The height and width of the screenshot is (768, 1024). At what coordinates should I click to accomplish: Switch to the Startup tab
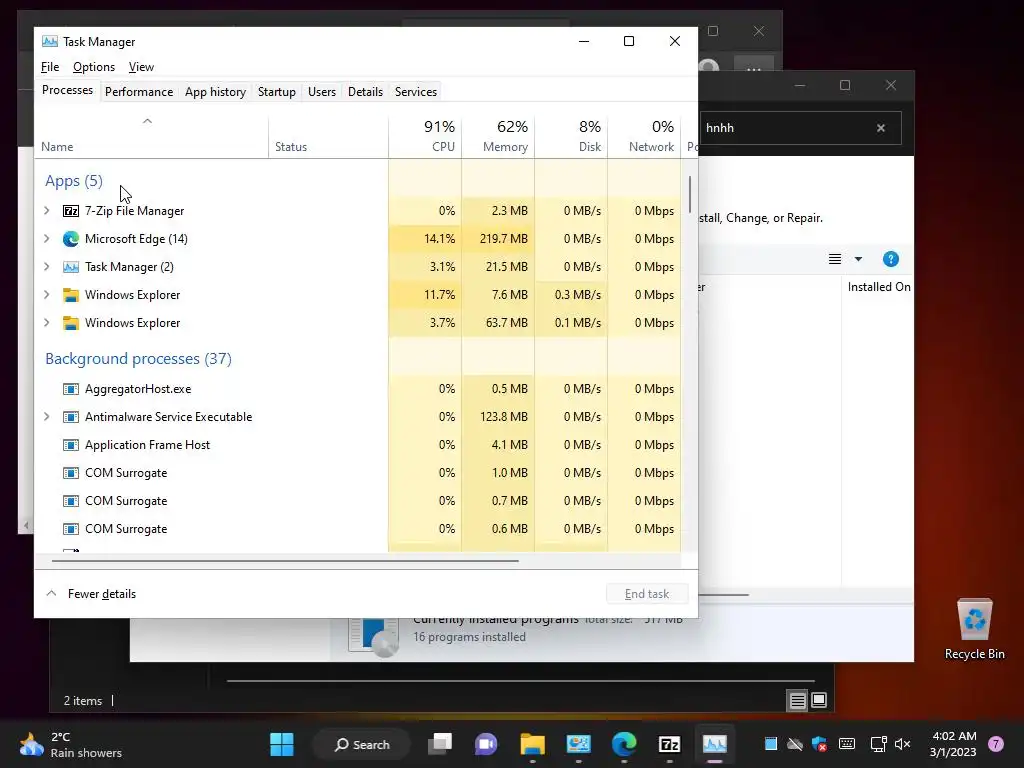coord(276,92)
